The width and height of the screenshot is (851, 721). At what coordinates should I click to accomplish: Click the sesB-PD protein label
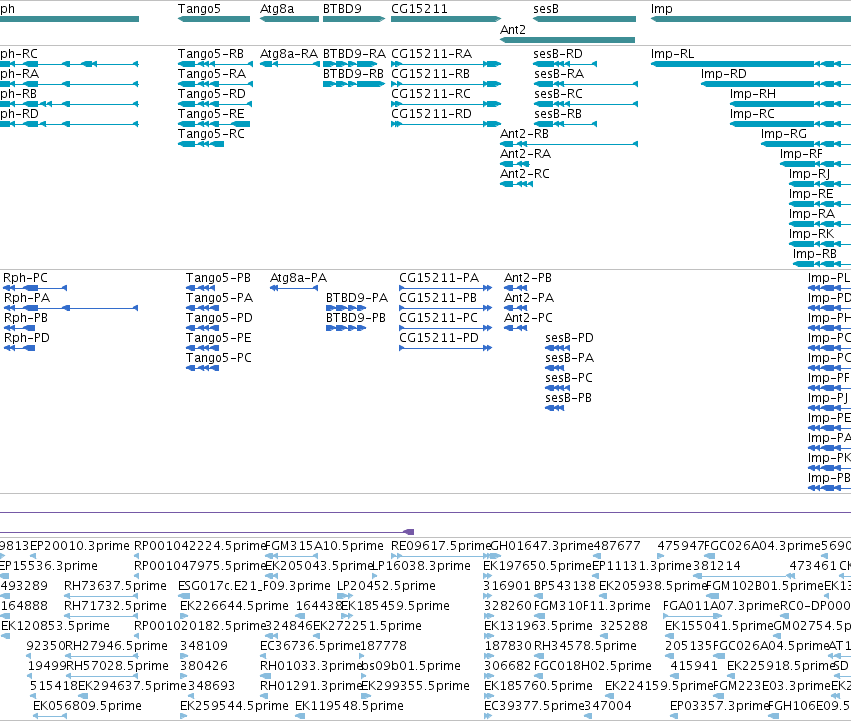[x=569, y=338]
